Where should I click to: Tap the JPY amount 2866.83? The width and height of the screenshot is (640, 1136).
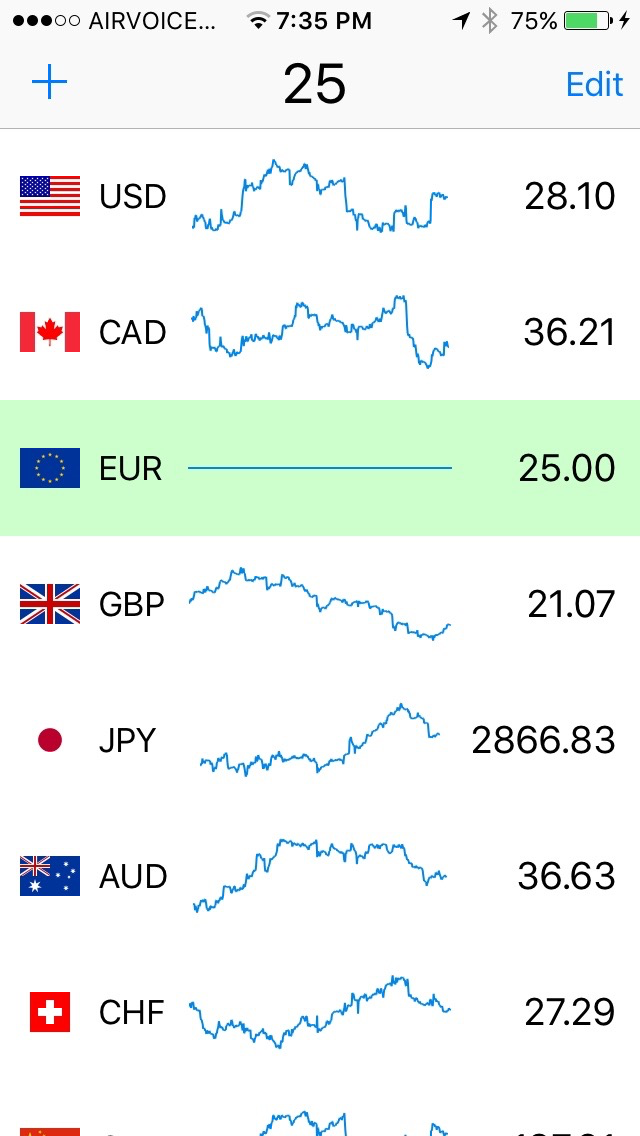(544, 740)
